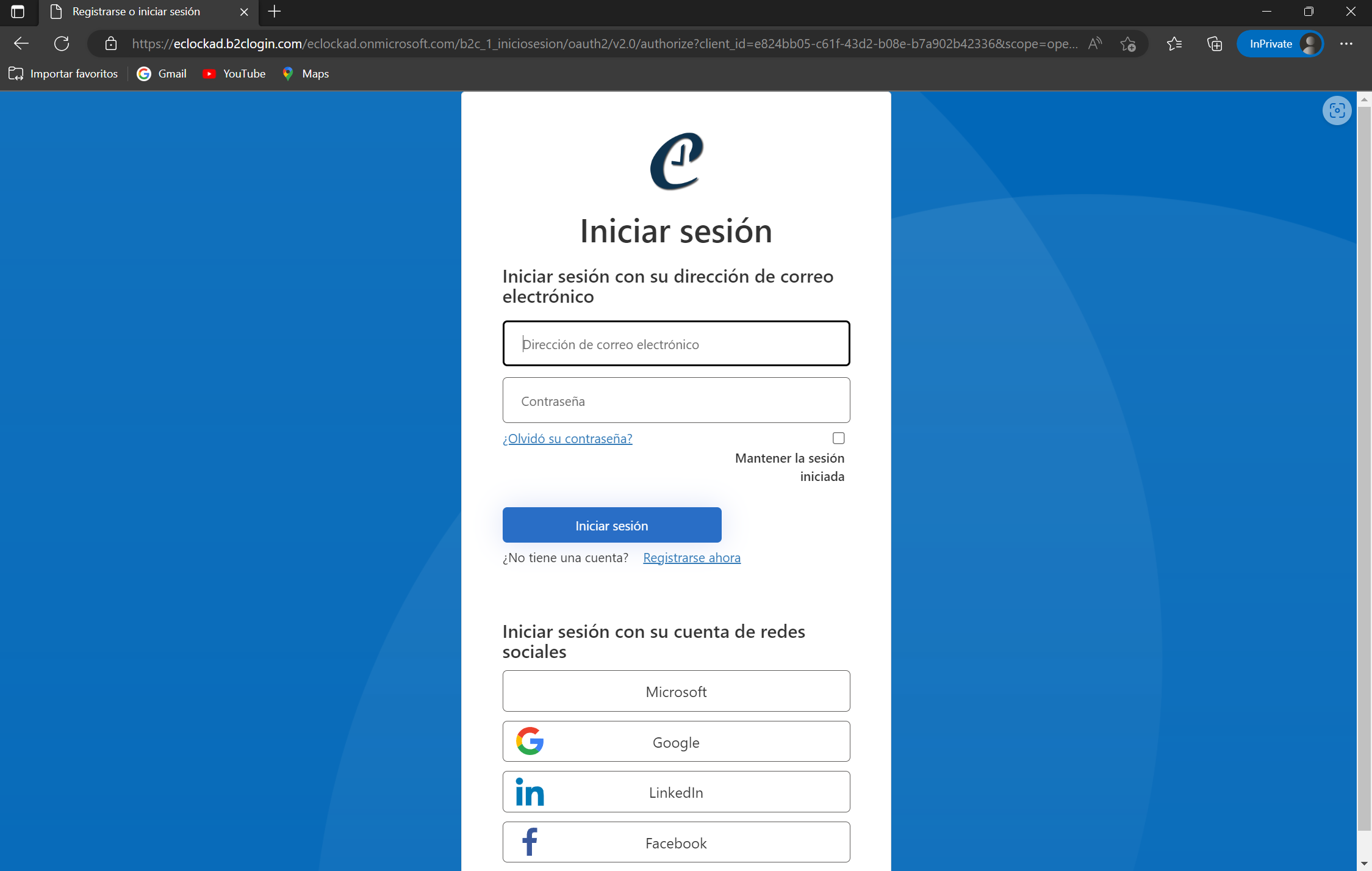Sign in with Microsoft button
Image resolution: width=1372 pixels, height=871 pixels.
click(676, 691)
